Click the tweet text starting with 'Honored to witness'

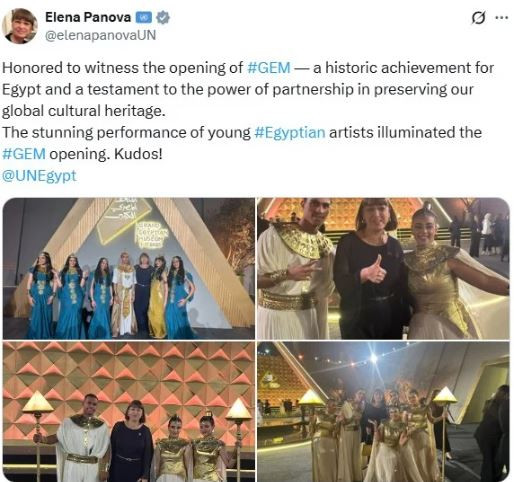(x=248, y=89)
